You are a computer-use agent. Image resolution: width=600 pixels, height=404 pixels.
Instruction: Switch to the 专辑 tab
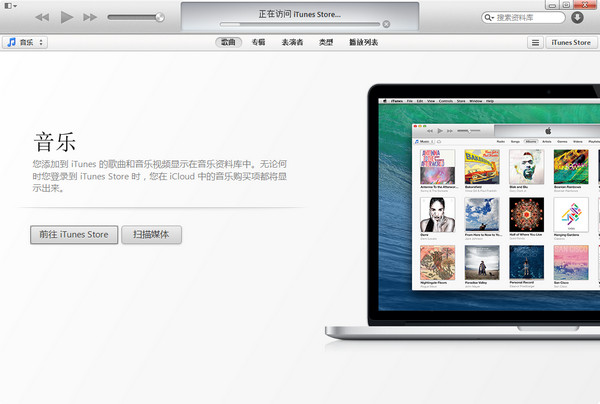(258, 42)
